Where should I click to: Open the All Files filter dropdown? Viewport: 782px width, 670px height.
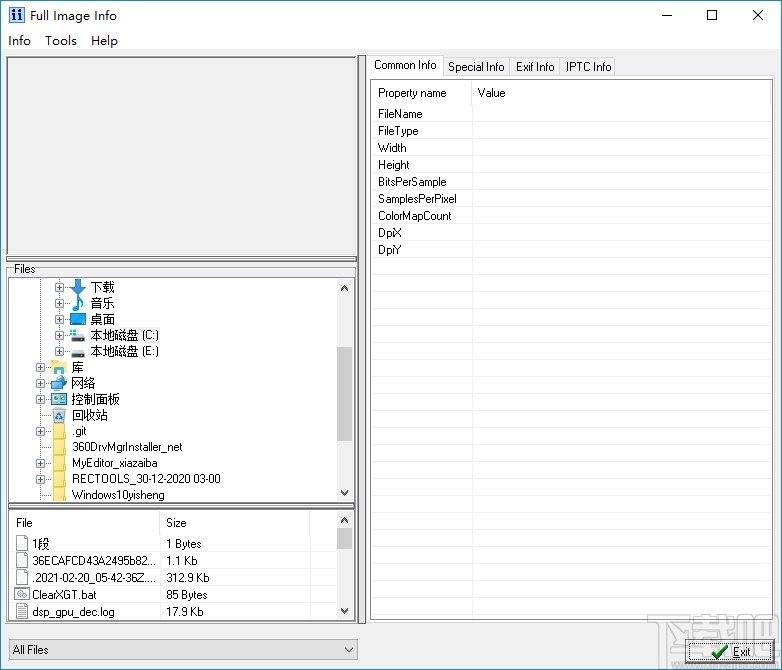(183, 650)
